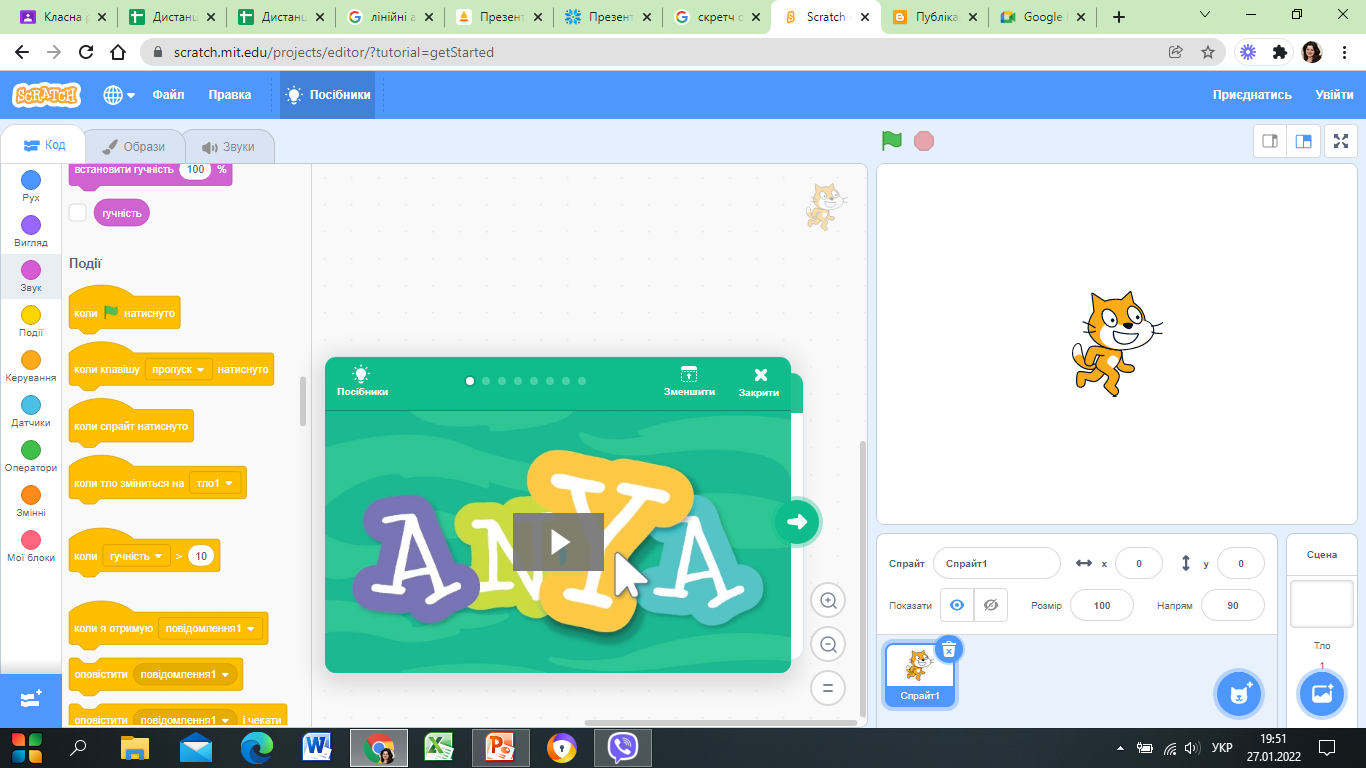1366x768 pixels.
Task: Click Увійти sign-in link
Action: pos(1334,95)
